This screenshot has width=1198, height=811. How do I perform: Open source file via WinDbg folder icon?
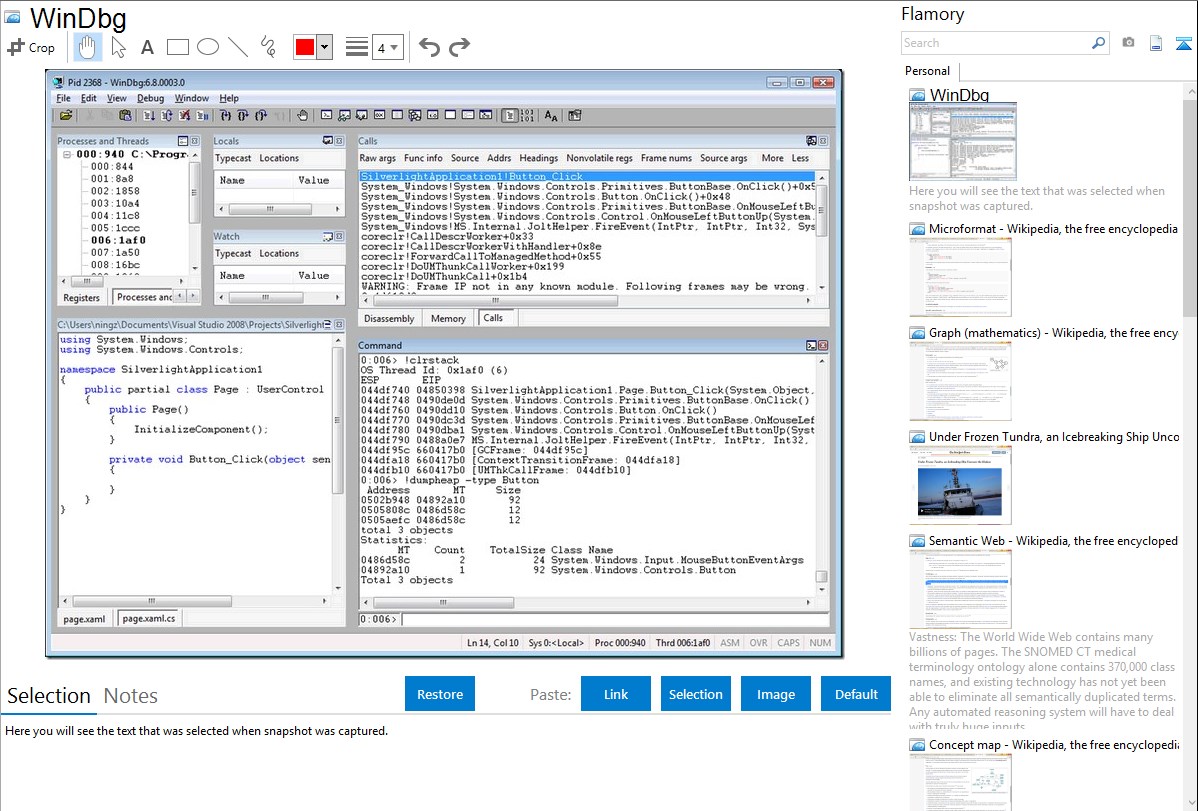tap(66, 115)
